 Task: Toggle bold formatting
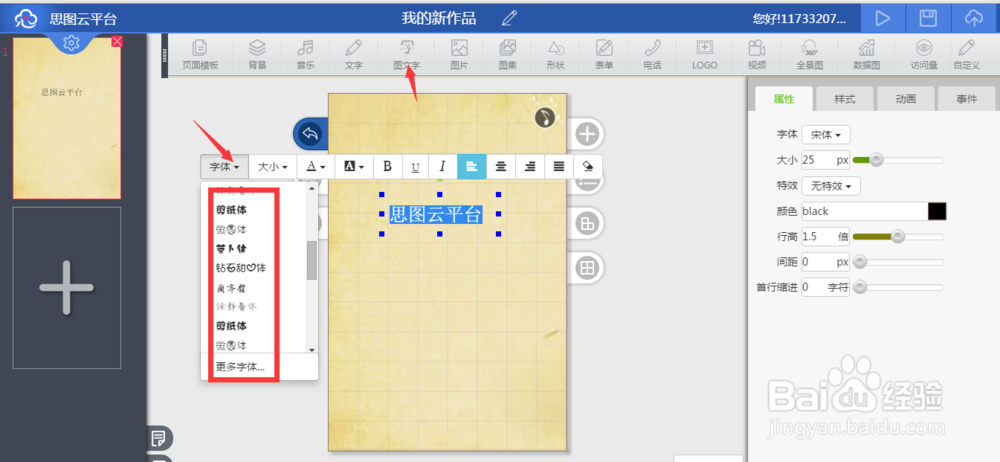point(387,167)
